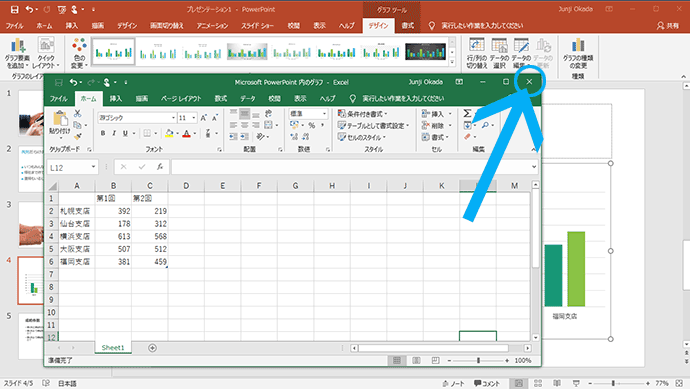Switch to Page Layout view icon in status bar
This screenshot has width=690, height=389.
(416, 360)
